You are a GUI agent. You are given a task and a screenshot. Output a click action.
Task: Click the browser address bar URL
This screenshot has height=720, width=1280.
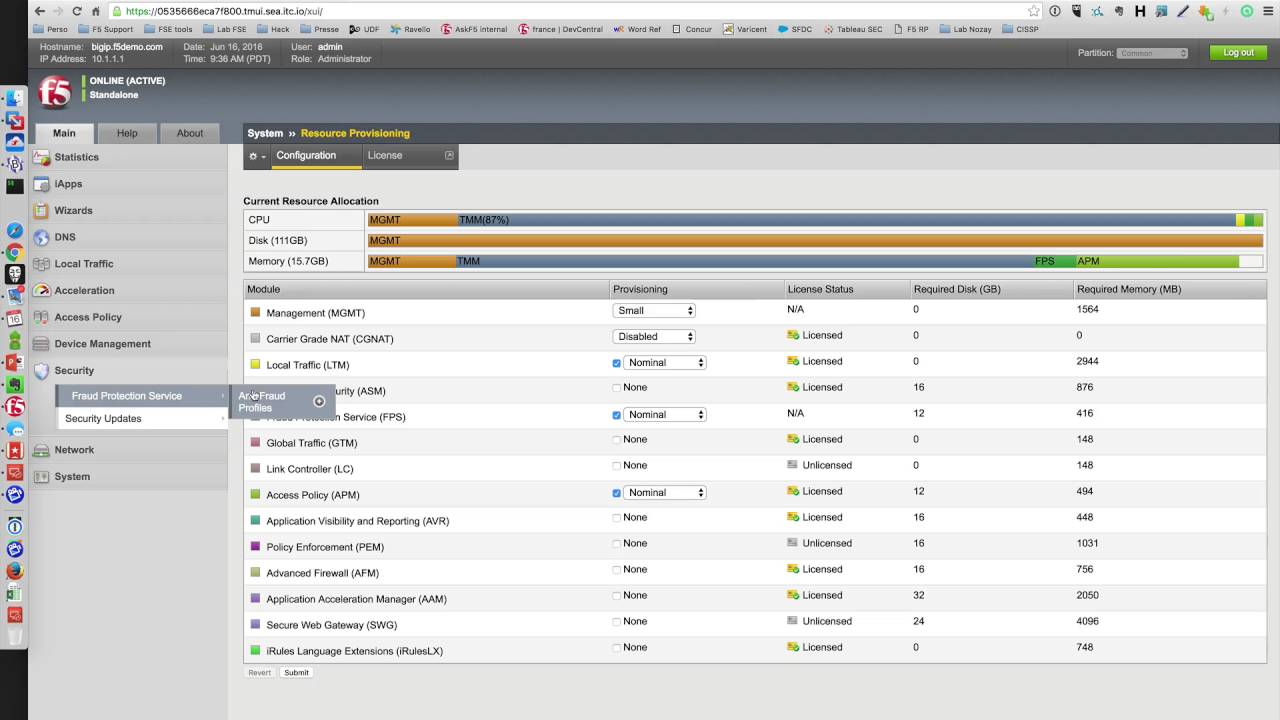click(224, 11)
